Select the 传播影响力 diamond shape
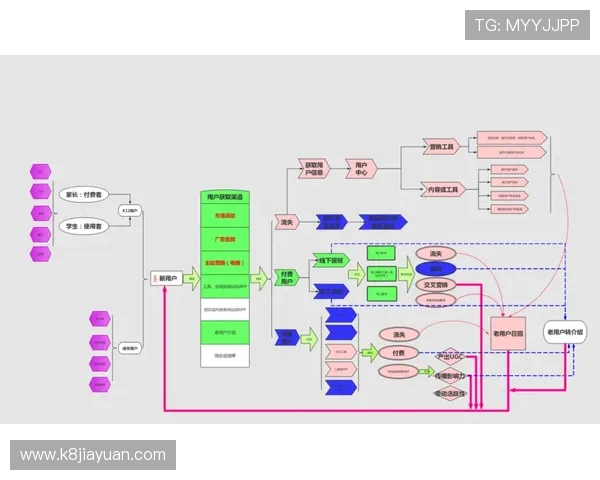 coord(451,375)
